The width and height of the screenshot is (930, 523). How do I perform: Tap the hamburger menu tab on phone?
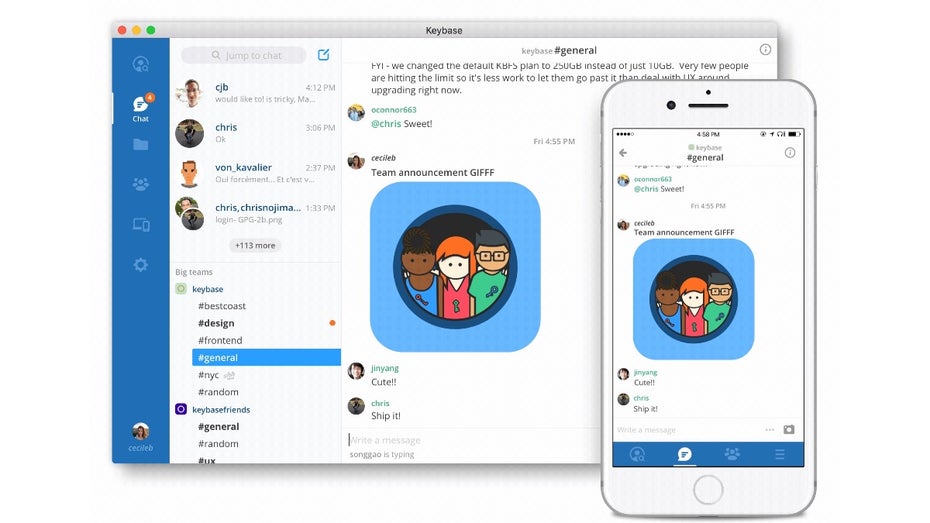(x=779, y=454)
